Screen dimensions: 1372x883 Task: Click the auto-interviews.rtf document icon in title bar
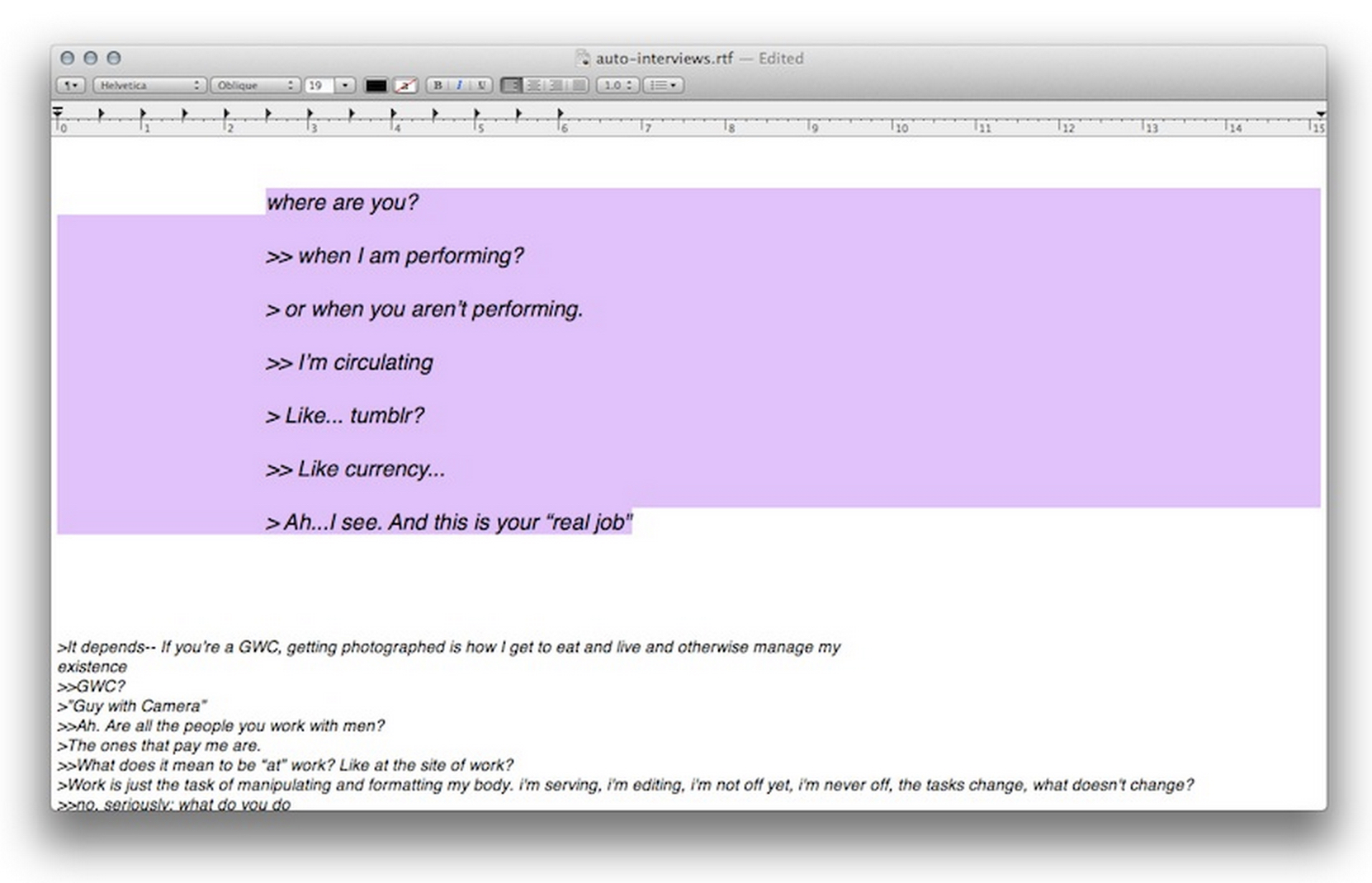point(583,58)
